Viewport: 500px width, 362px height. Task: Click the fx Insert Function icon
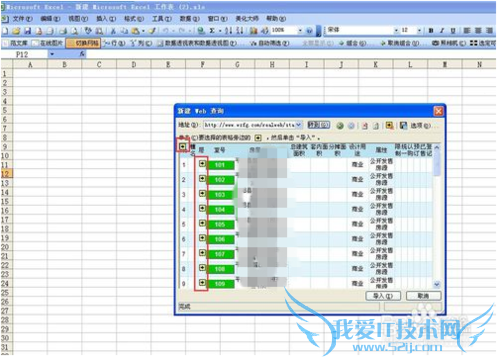(82, 54)
